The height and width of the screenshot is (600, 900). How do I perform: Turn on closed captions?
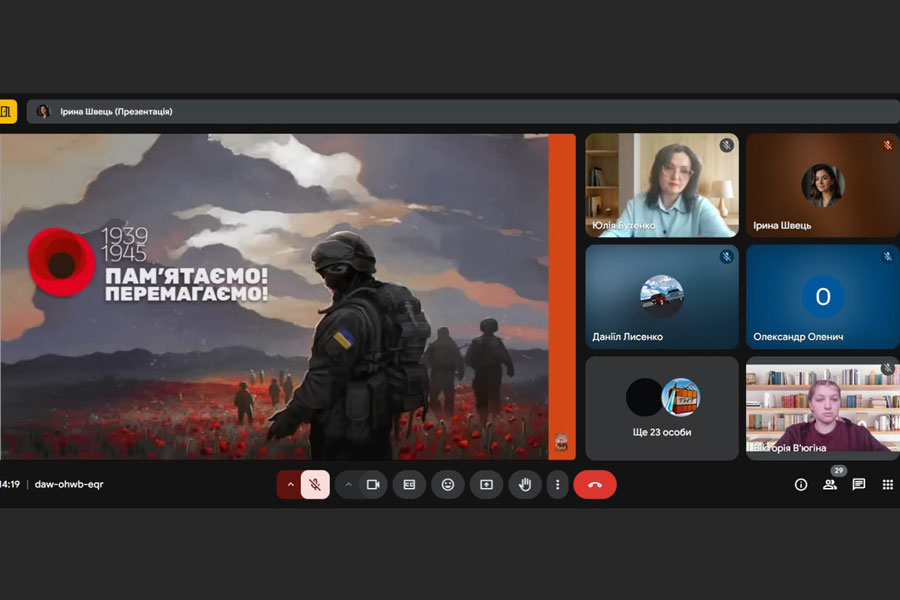[x=409, y=485]
